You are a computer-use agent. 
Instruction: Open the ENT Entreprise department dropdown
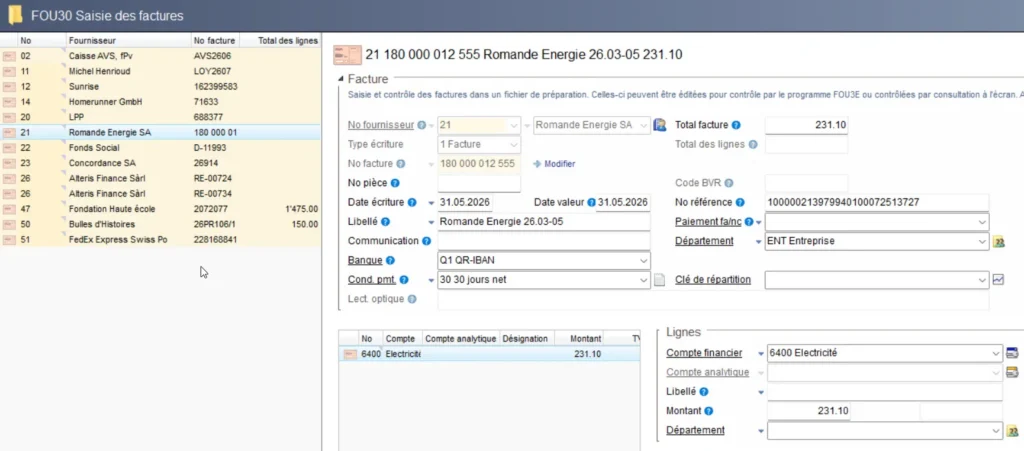coord(982,241)
